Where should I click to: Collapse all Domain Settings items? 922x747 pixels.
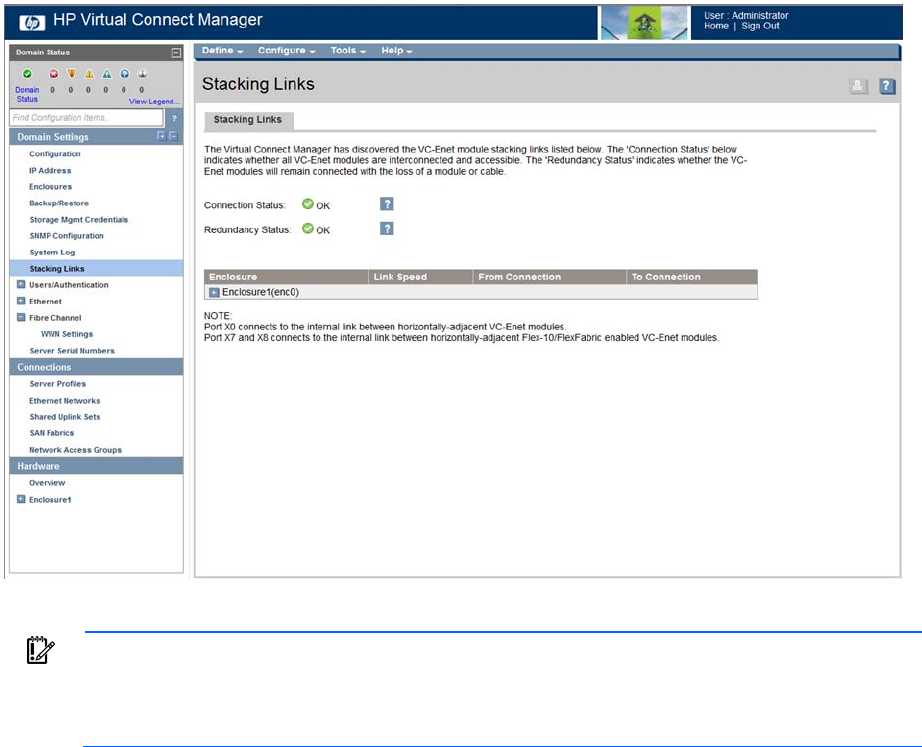click(173, 136)
